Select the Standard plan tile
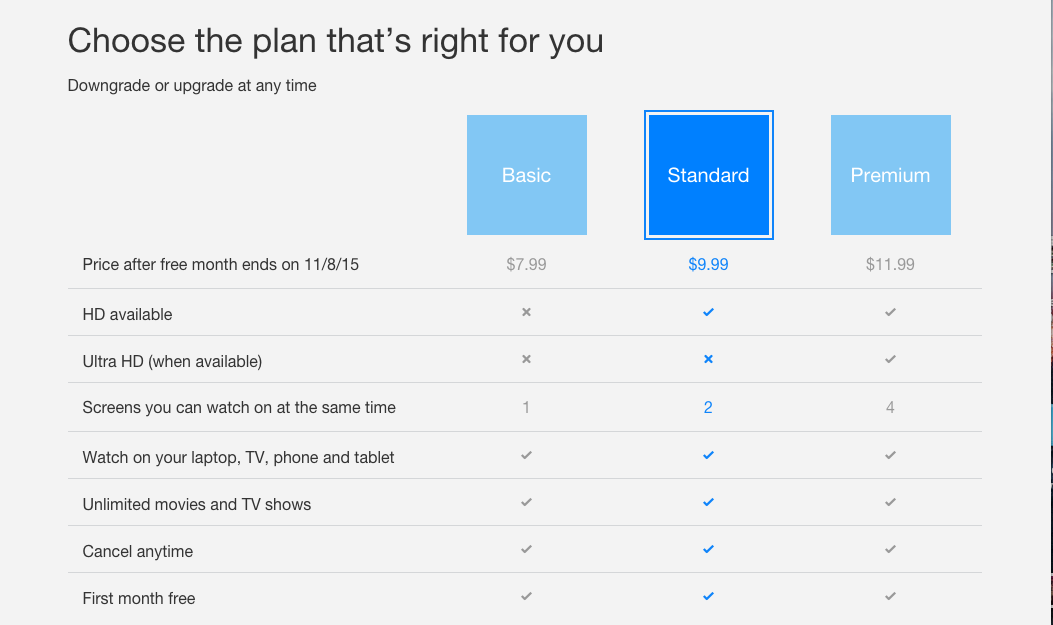The height and width of the screenshot is (625, 1053). pyautogui.click(x=708, y=175)
